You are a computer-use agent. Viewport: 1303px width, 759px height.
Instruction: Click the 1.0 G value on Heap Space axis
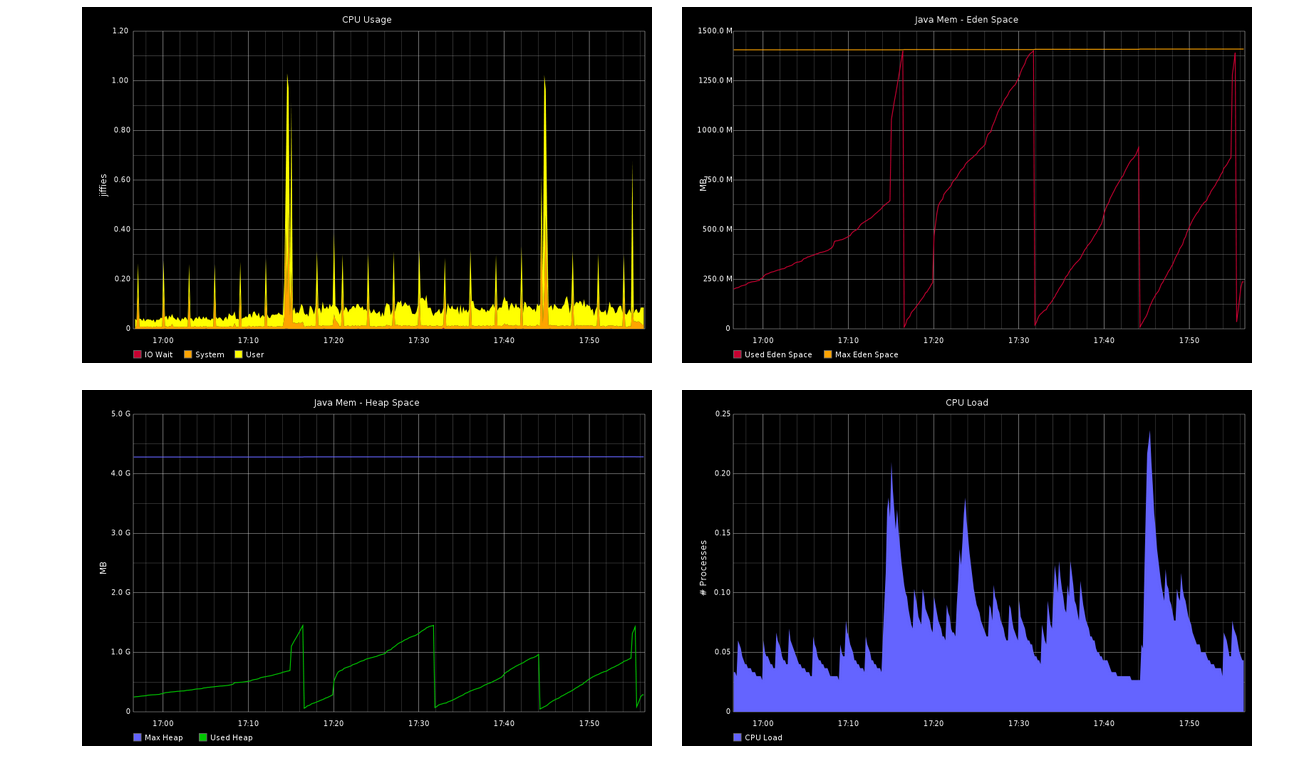click(121, 652)
